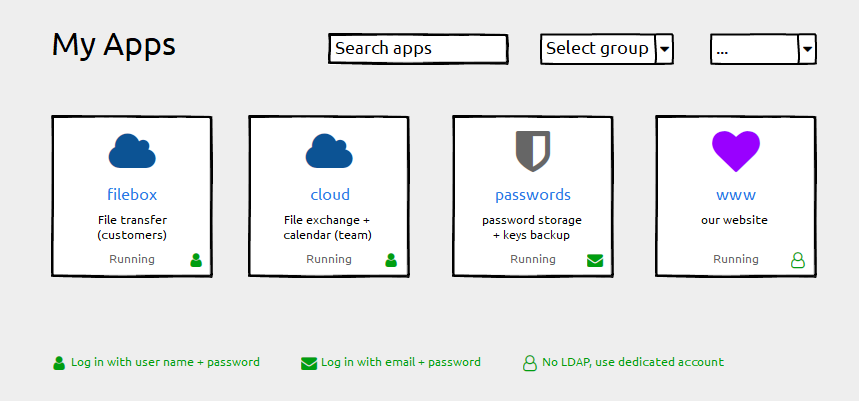Open the www app link
The height and width of the screenshot is (401, 859).
click(736, 196)
